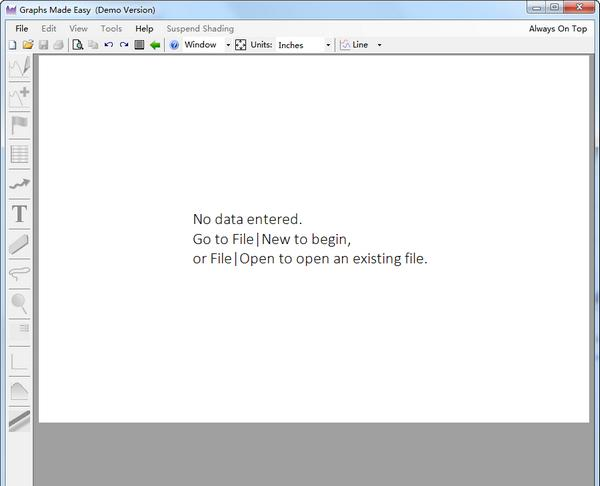Click the Copy icon in the toolbar
Viewport: 600px width, 486px height.
(93, 45)
